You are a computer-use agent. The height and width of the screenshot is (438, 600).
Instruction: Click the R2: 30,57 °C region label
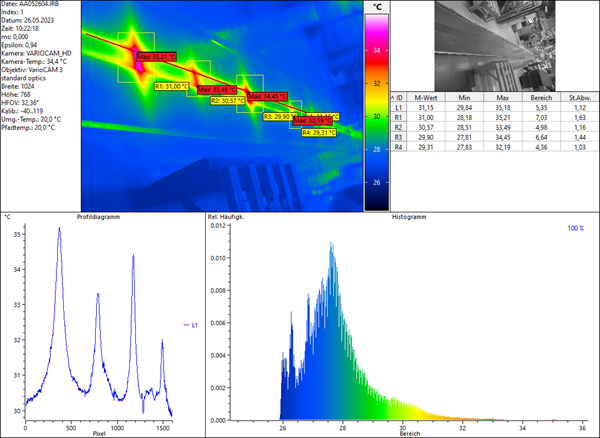pyautogui.click(x=227, y=100)
